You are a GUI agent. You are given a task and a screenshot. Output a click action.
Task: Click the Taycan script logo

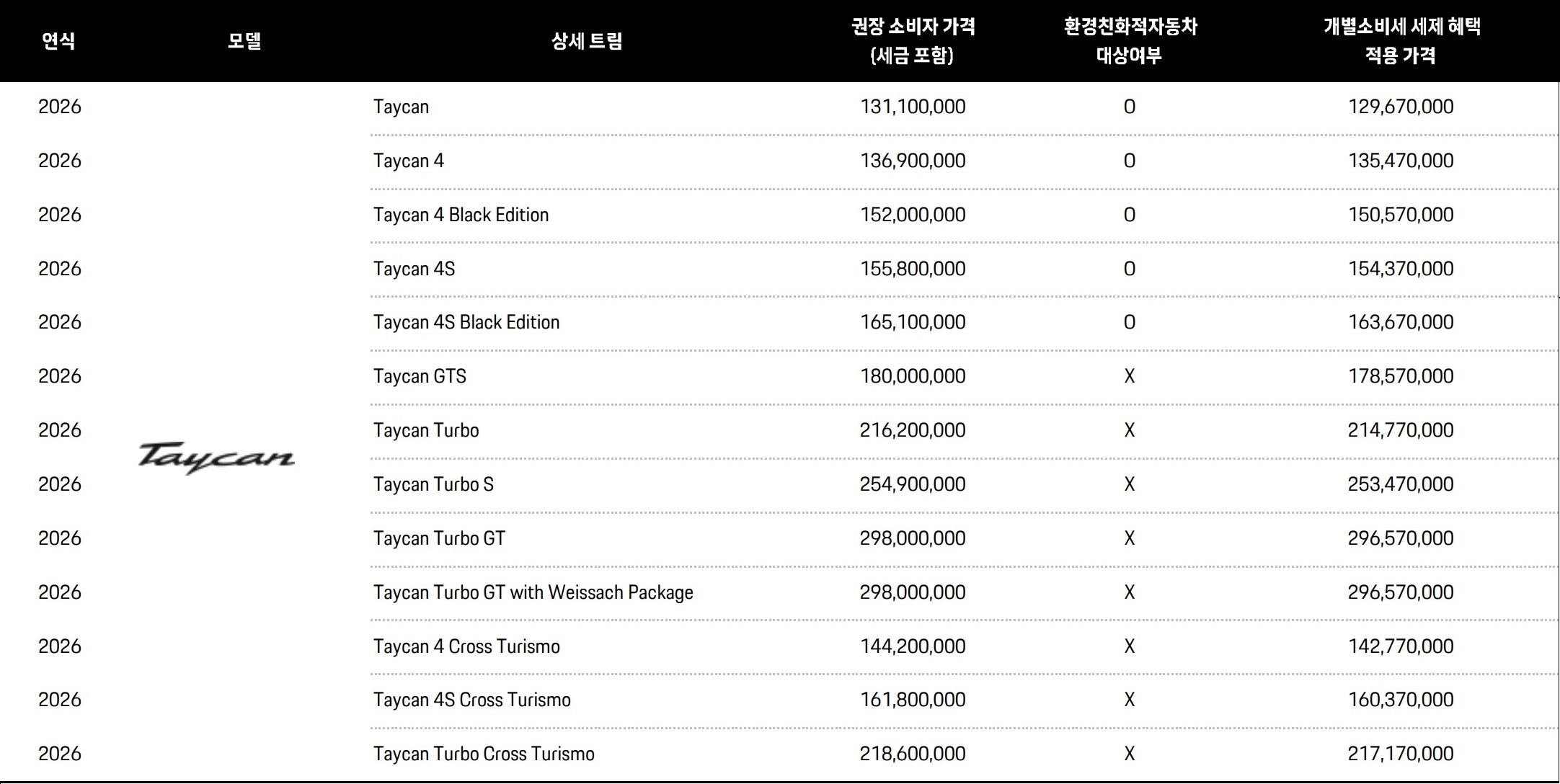pos(216,458)
